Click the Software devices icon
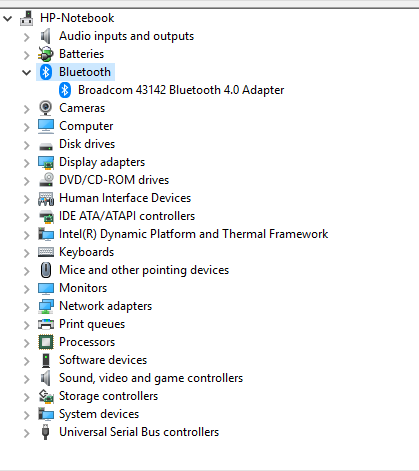The height and width of the screenshot is (471, 419). pos(46,360)
